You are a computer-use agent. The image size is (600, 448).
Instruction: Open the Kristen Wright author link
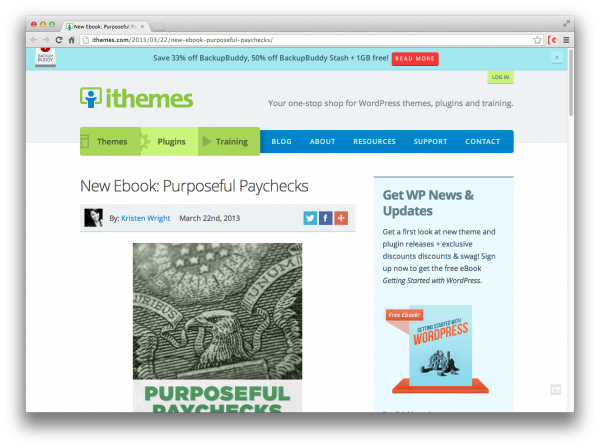click(x=145, y=218)
